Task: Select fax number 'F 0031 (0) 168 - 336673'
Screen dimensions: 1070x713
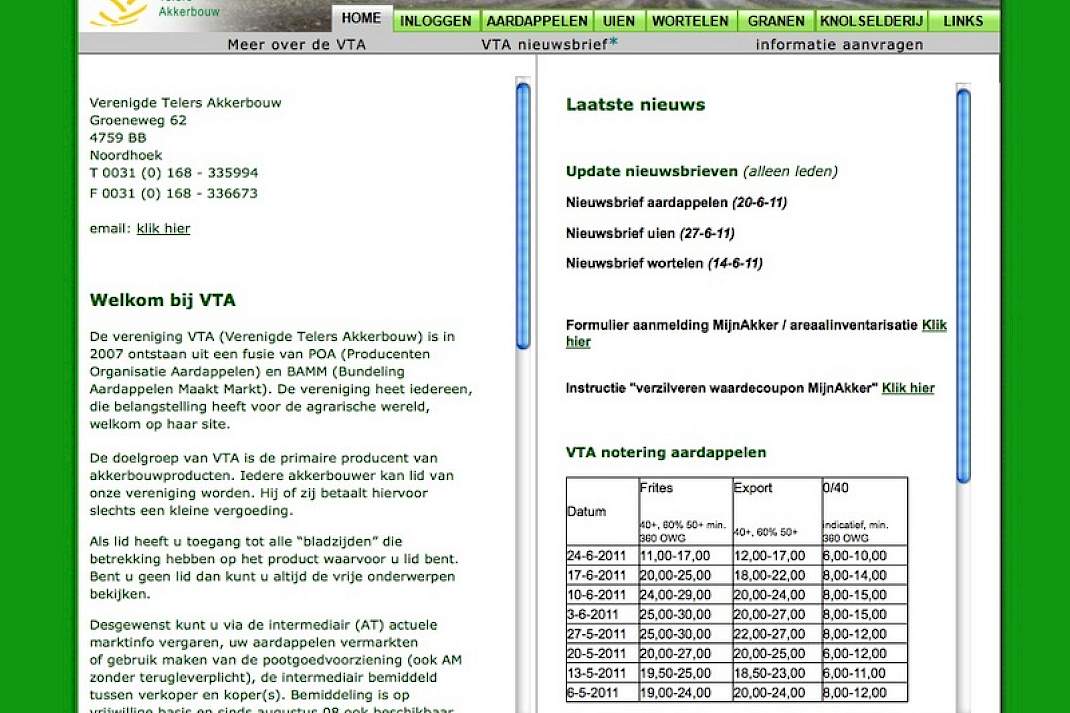Action: 174,193
